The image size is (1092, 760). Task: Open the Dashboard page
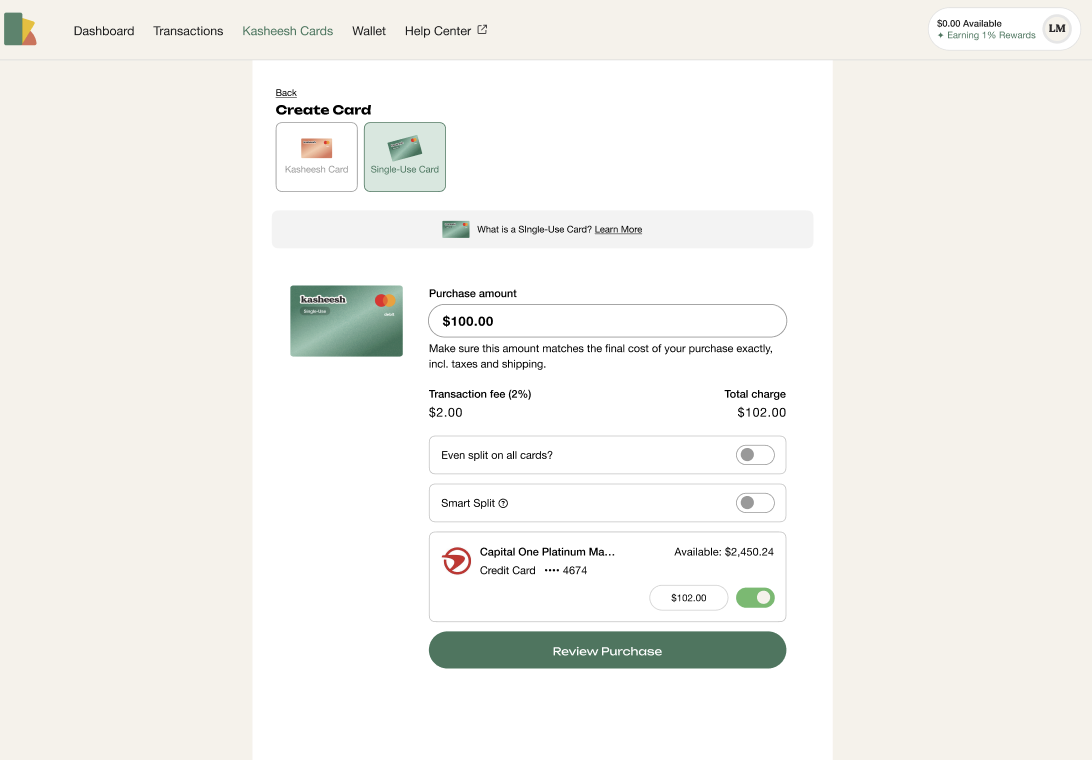click(104, 31)
